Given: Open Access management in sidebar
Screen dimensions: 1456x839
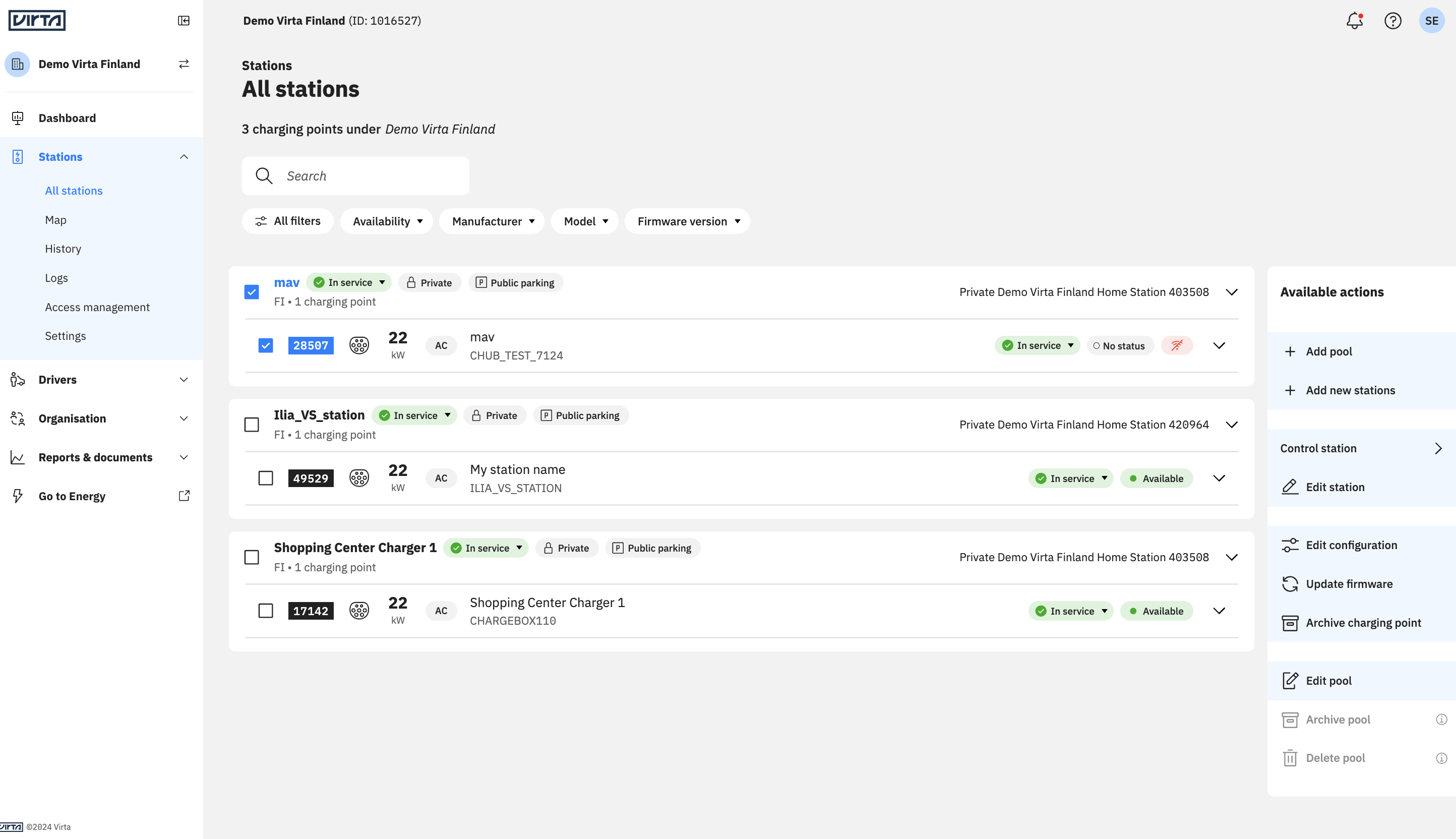Looking at the screenshot, I should pos(97,307).
